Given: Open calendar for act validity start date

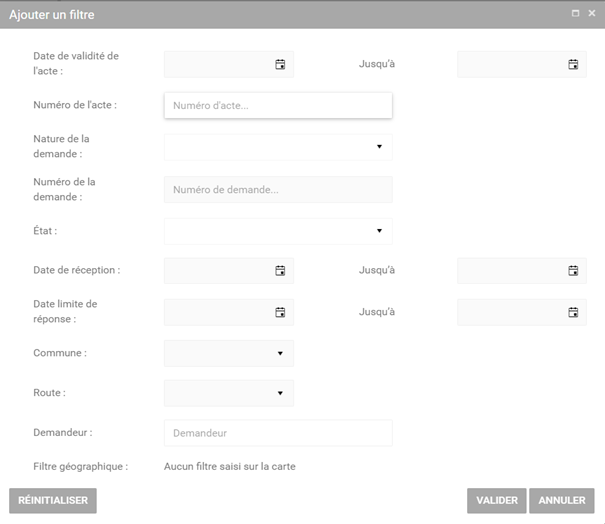Looking at the screenshot, I should coord(280,64).
